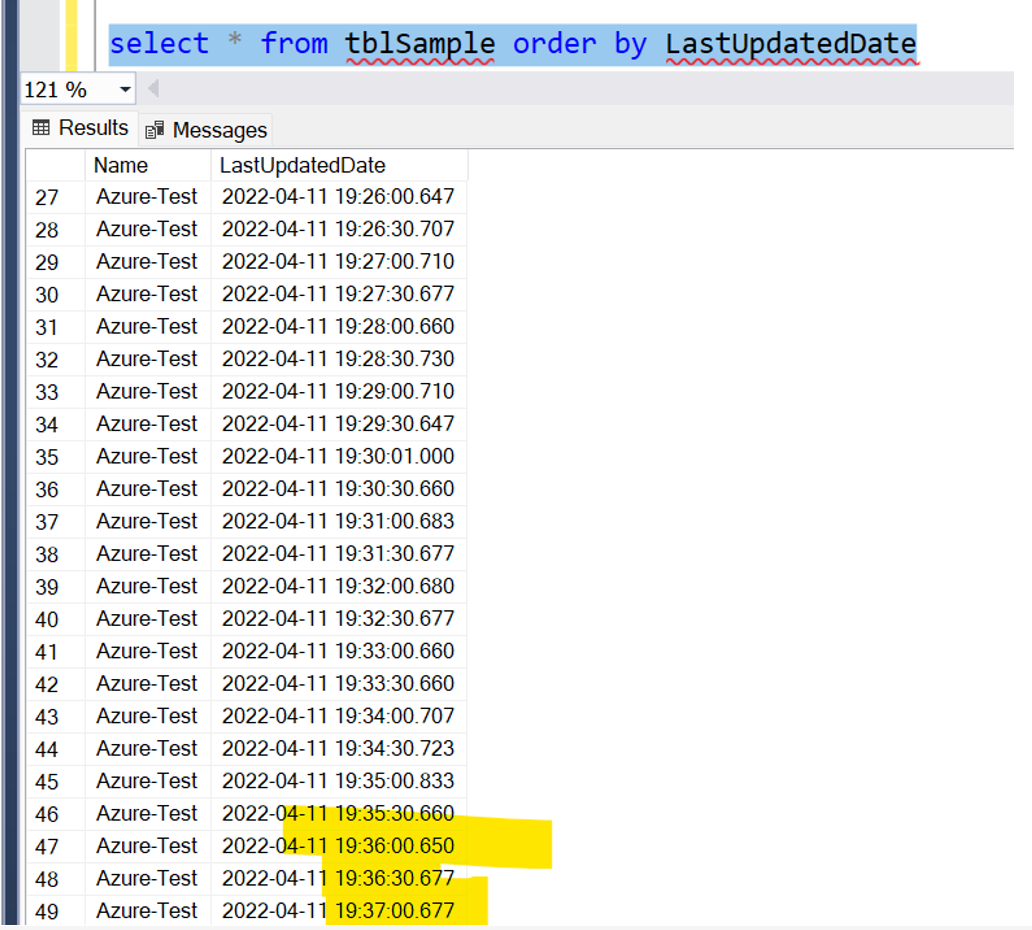Viewport: 1032px width, 930px height.
Task: Click date cell 2022-04-11 19:26:00.647
Action: pyautogui.click(x=339, y=197)
